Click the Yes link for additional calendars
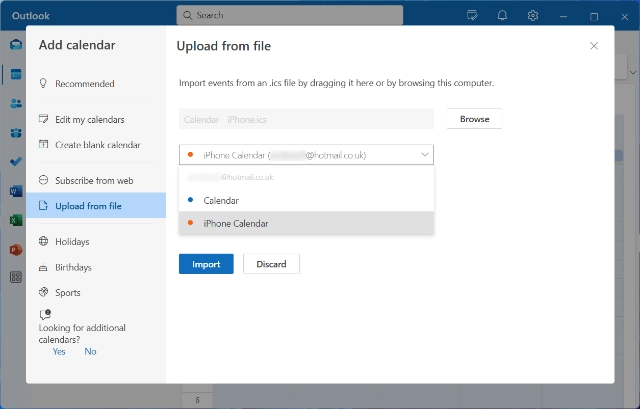This screenshot has height=409, width=640. point(59,351)
